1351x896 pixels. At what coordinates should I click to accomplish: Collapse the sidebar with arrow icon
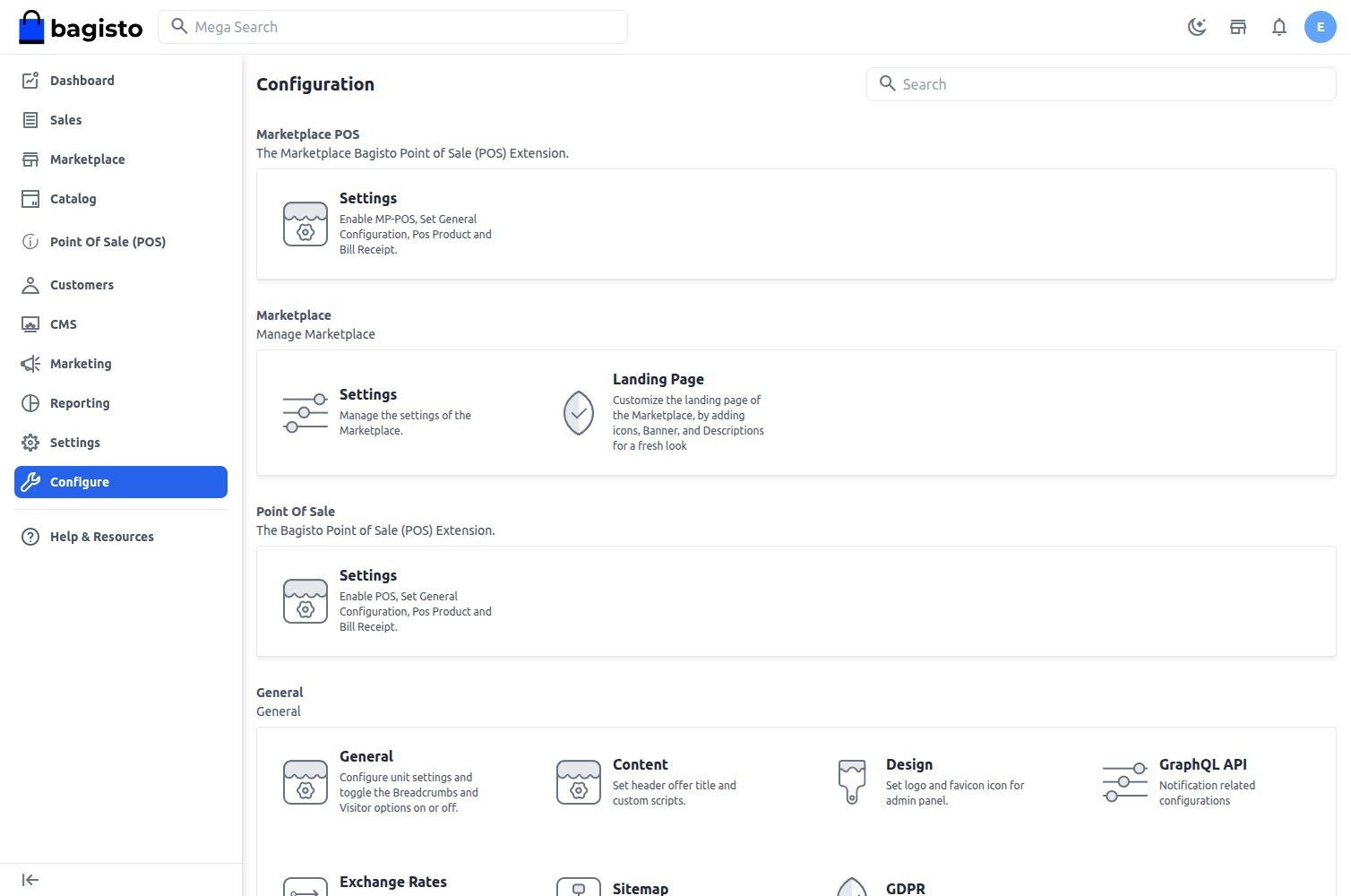tap(30, 880)
